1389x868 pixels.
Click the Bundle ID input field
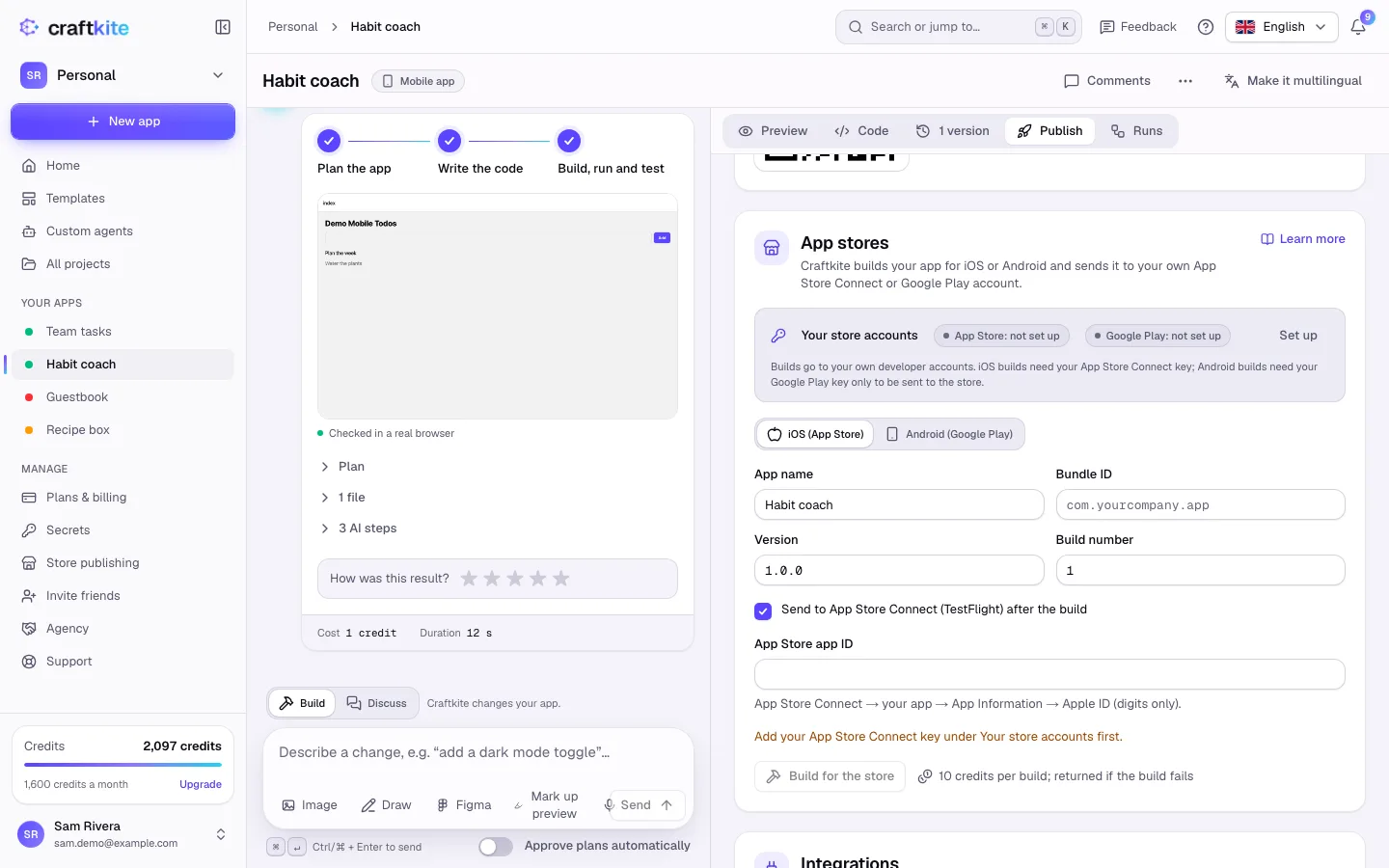tap(1201, 505)
